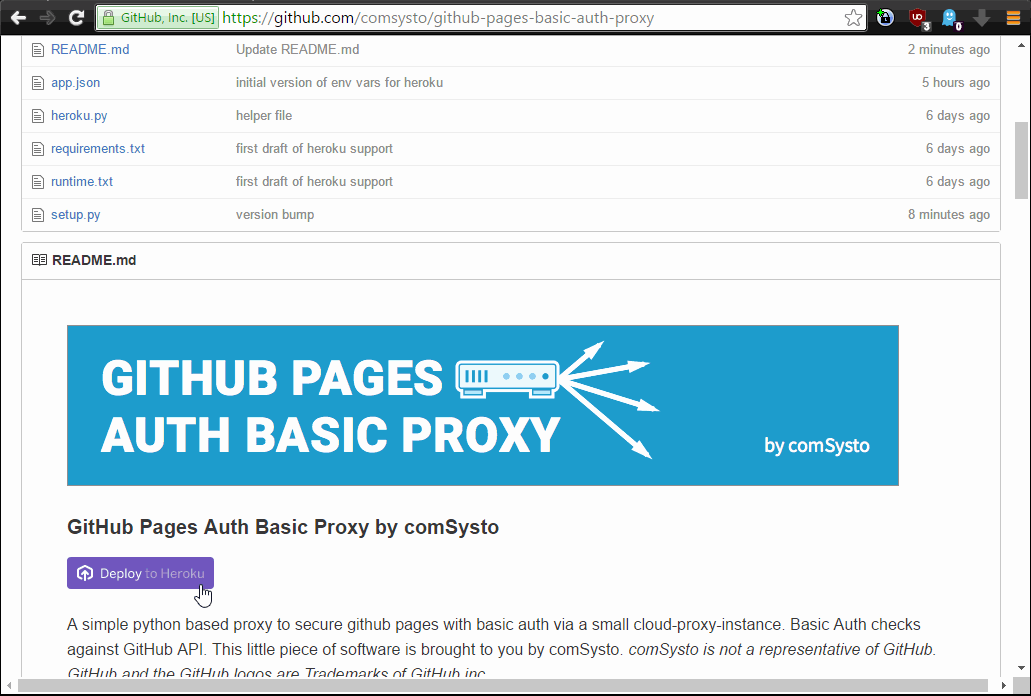Open the uBlock Origin extension icon
1031x696 pixels.
click(x=919, y=18)
